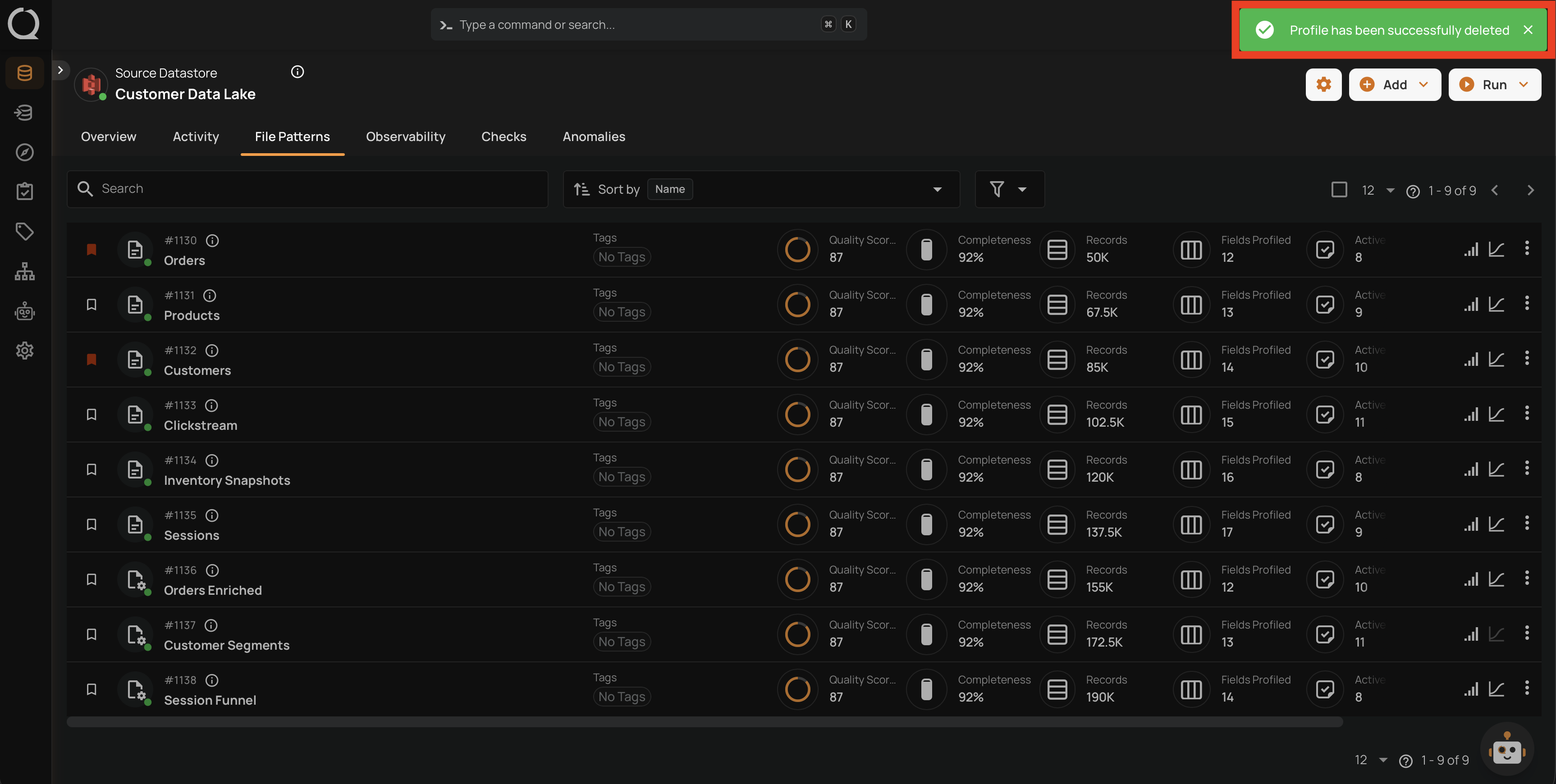Viewport: 1556px width, 784px height.
Task: Open three-dot menu for Inventory Snapshots row
Action: 1527,468
